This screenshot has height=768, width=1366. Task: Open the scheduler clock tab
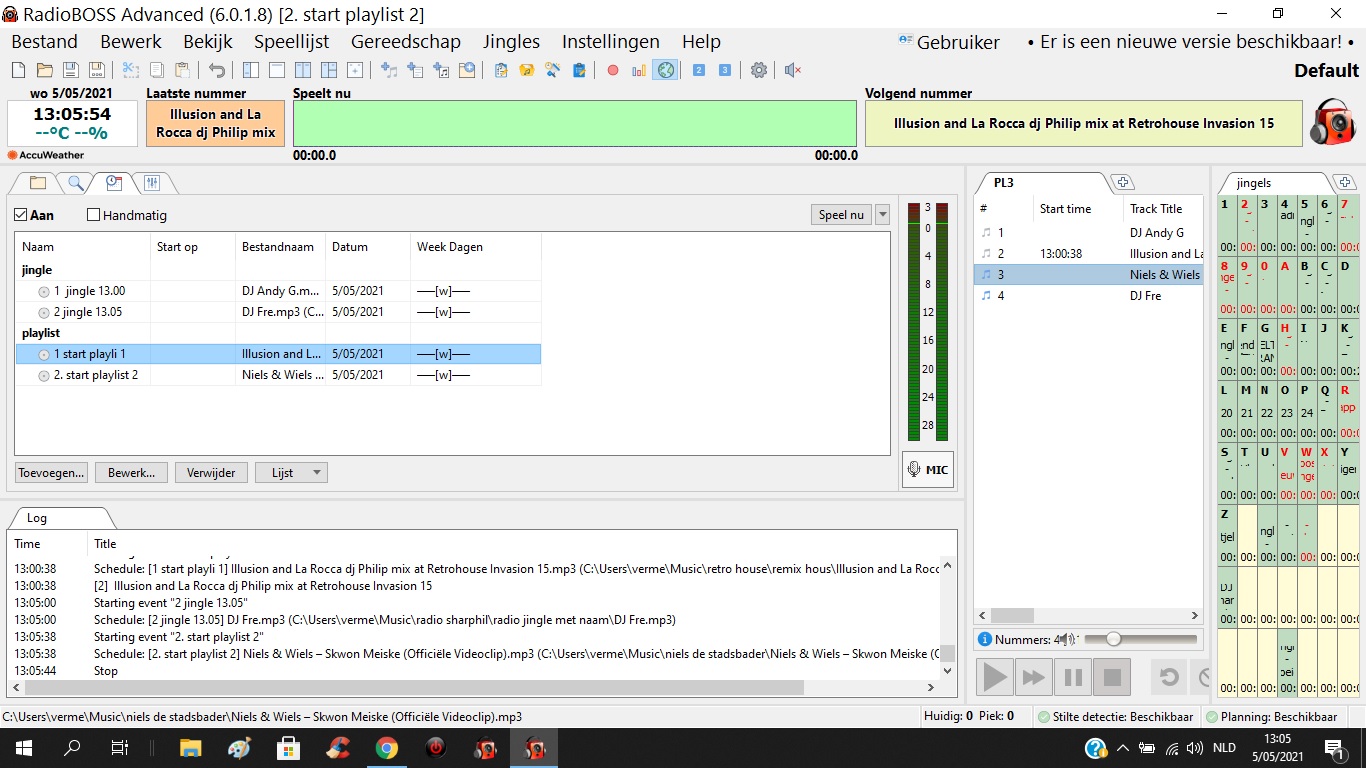tap(114, 183)
